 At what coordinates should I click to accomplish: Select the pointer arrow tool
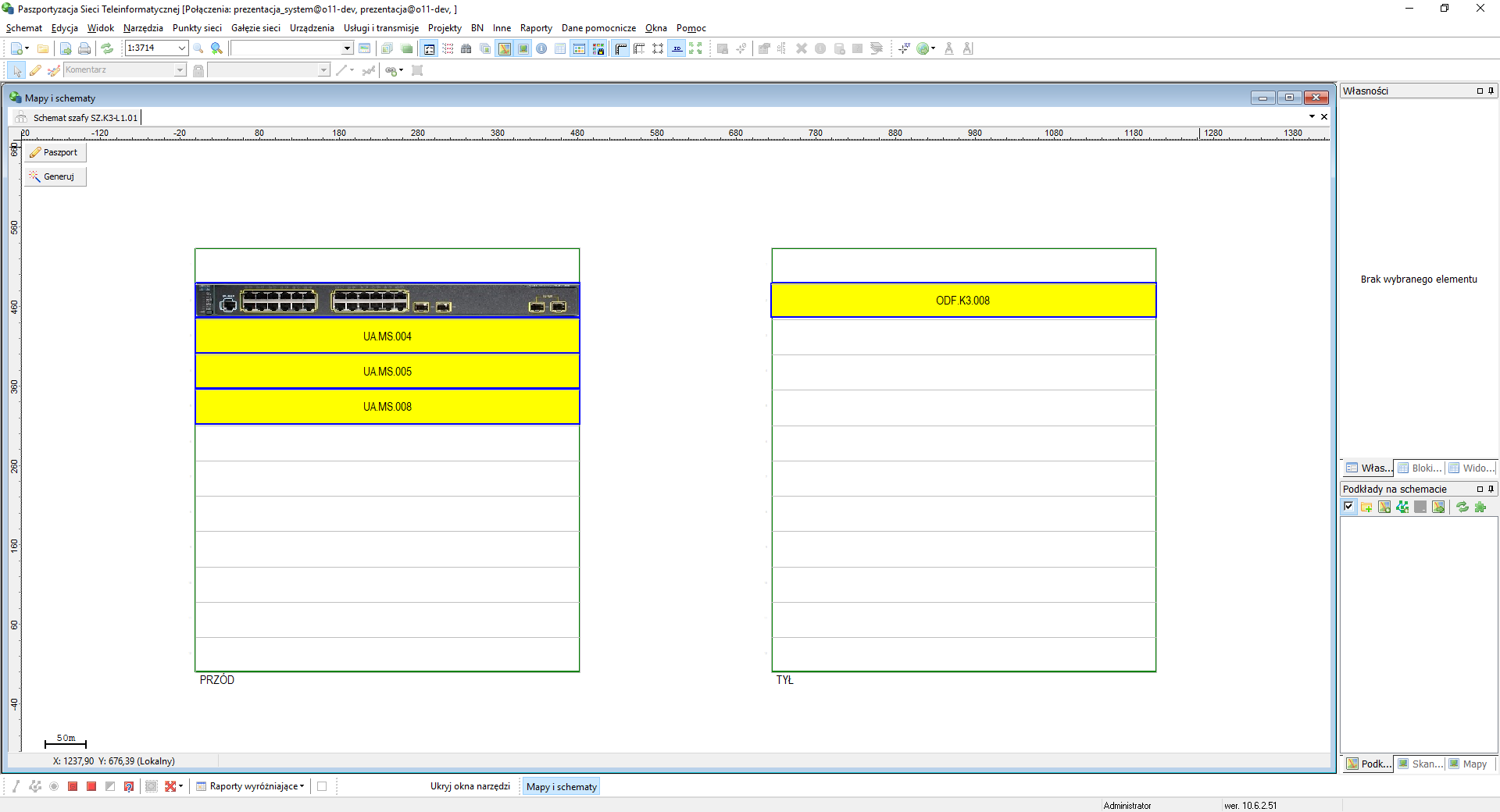click(x=16, y=70)
